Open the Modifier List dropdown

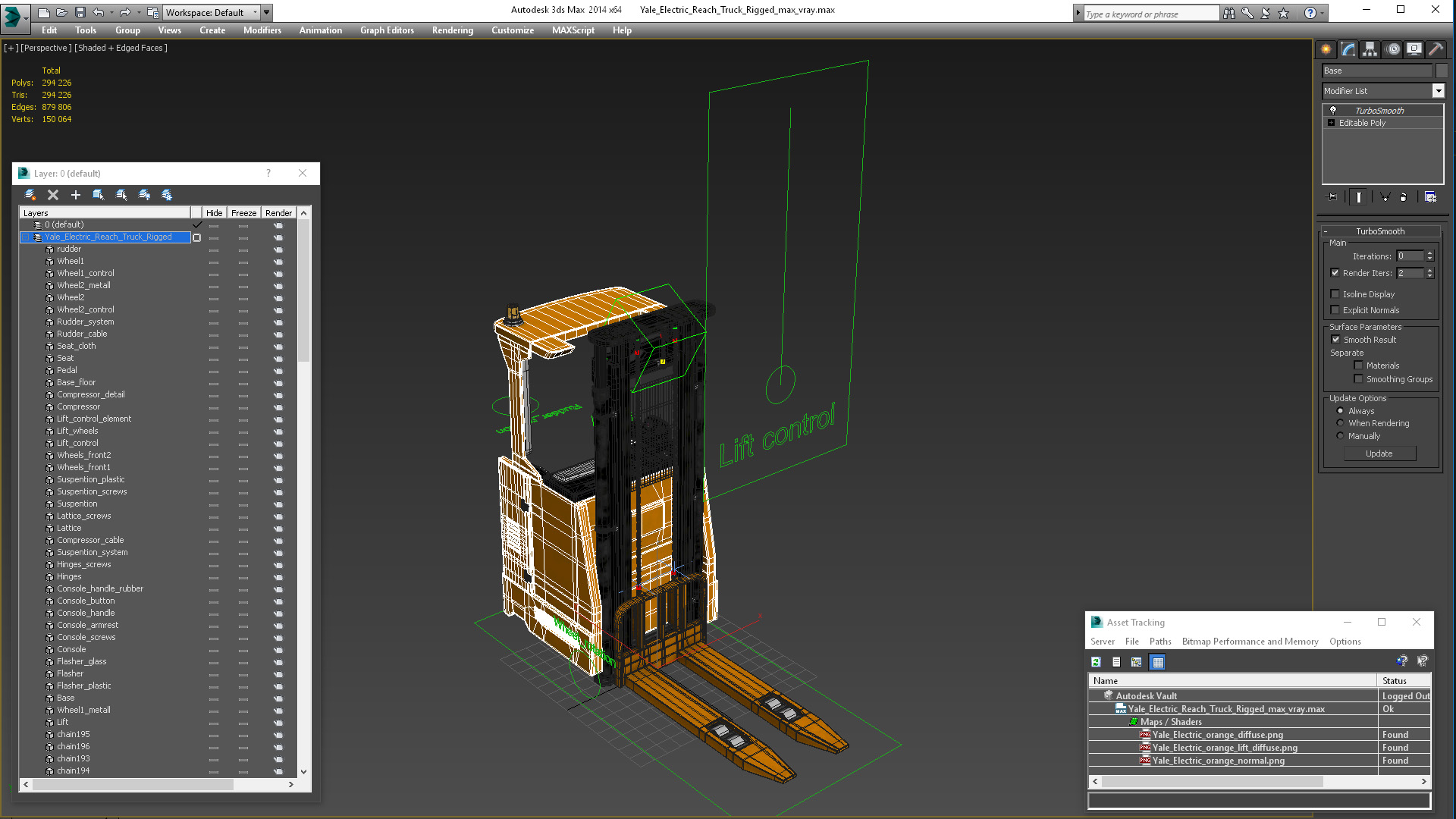pos(1438,91)
